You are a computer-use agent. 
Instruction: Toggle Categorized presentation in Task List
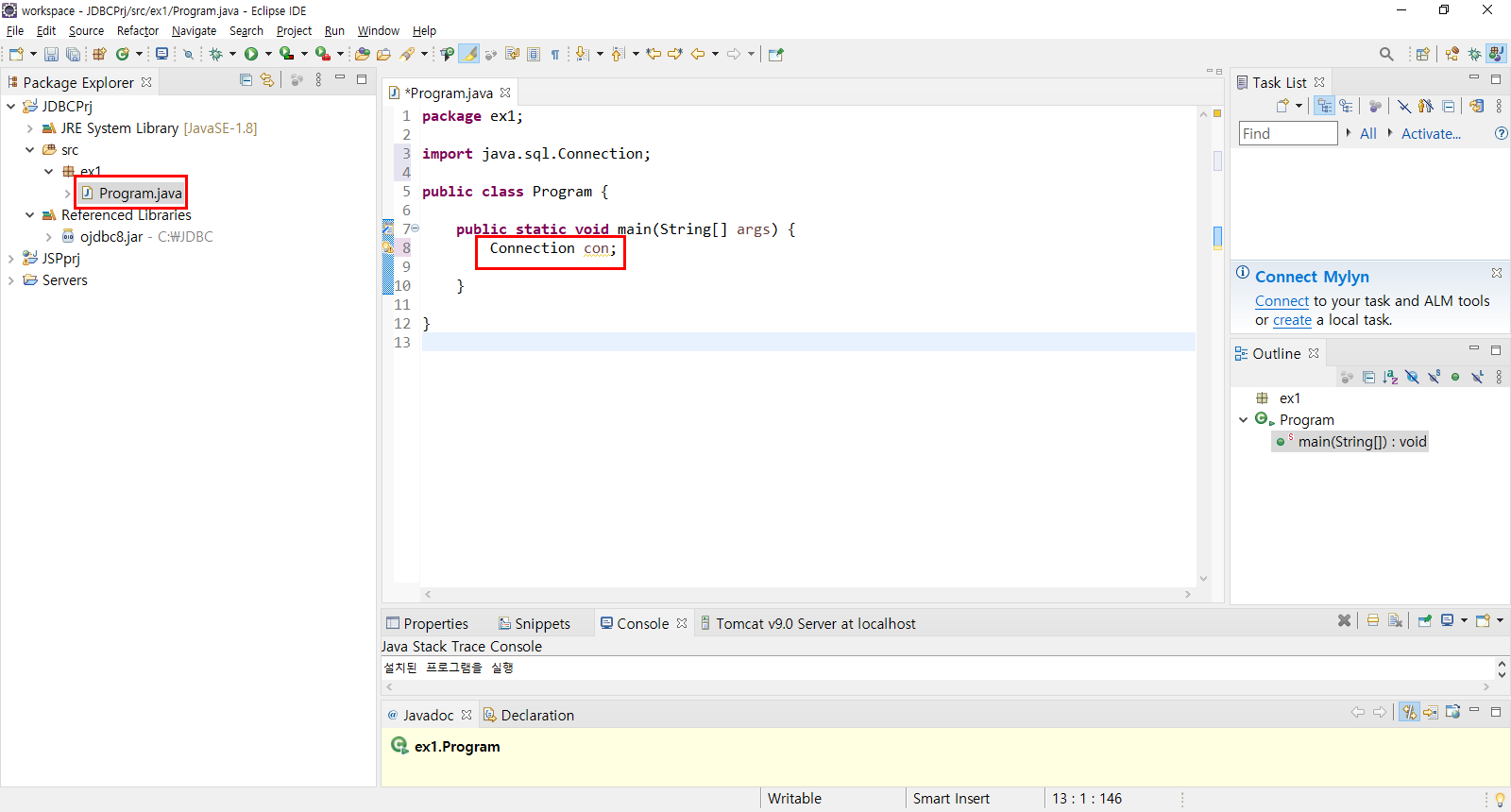coord(1324,106)
